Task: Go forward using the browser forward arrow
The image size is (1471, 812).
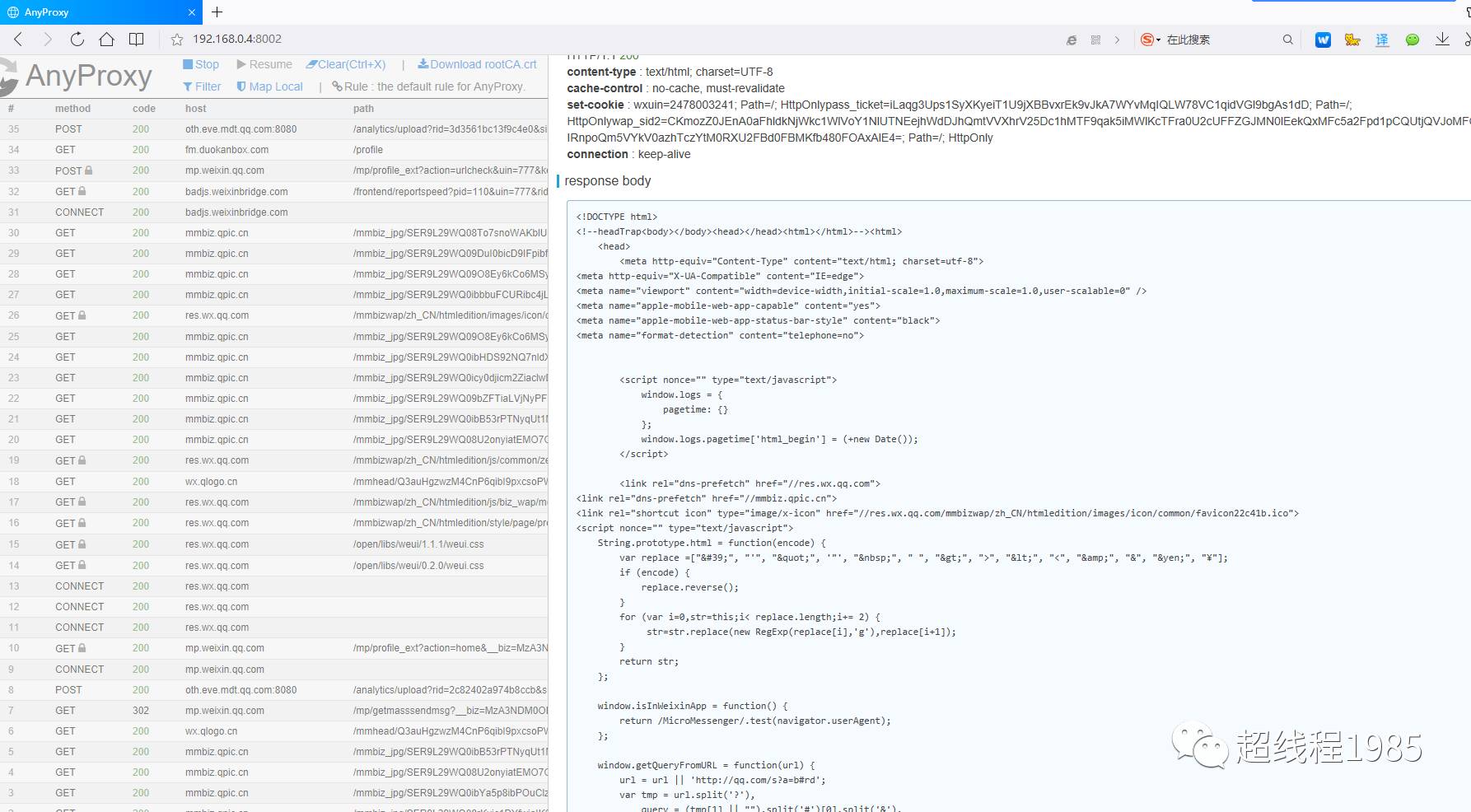Action: pyautogui.click(x=47, y=39)
